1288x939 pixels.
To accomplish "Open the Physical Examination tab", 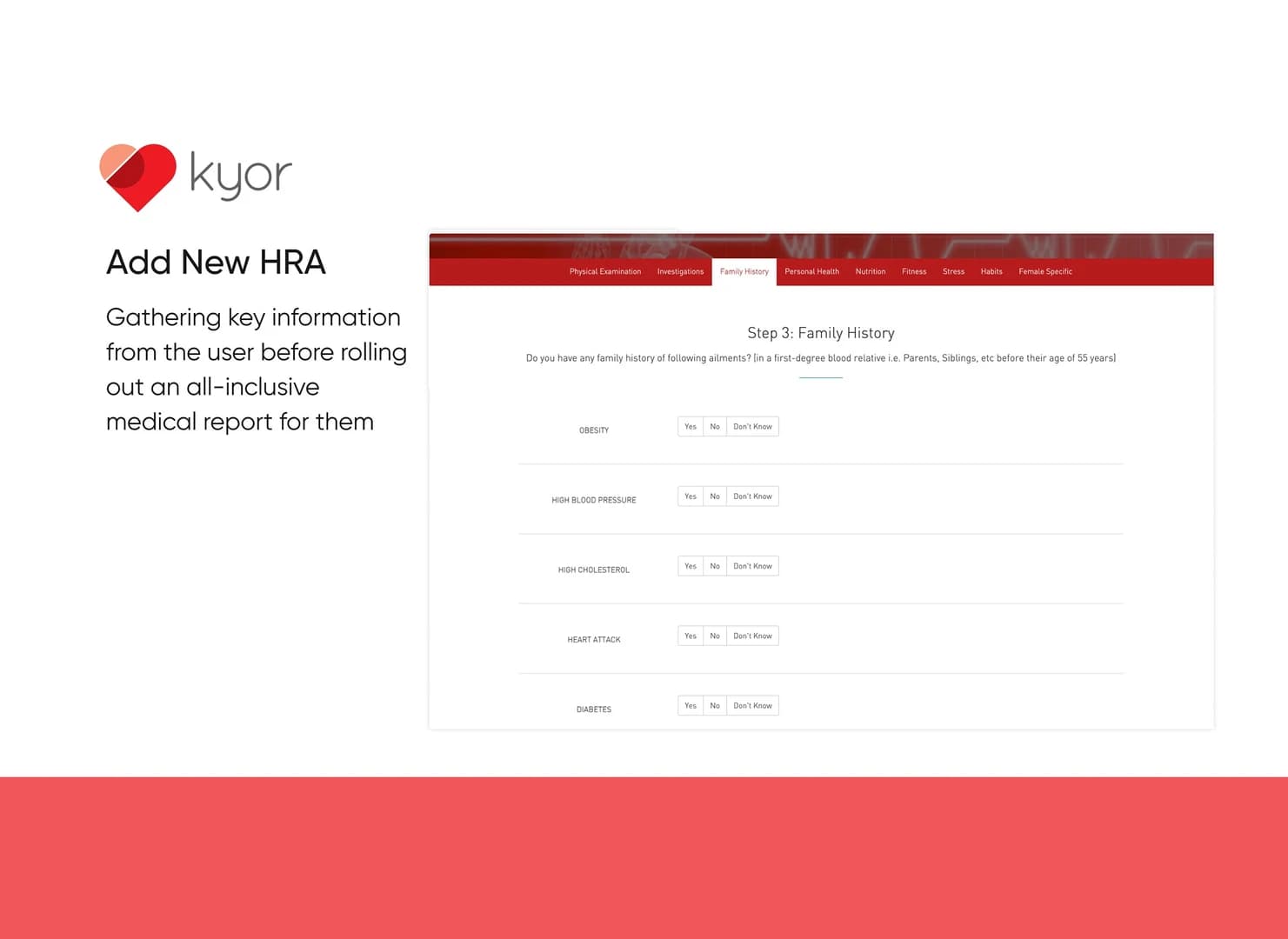I will coord(605,272).
